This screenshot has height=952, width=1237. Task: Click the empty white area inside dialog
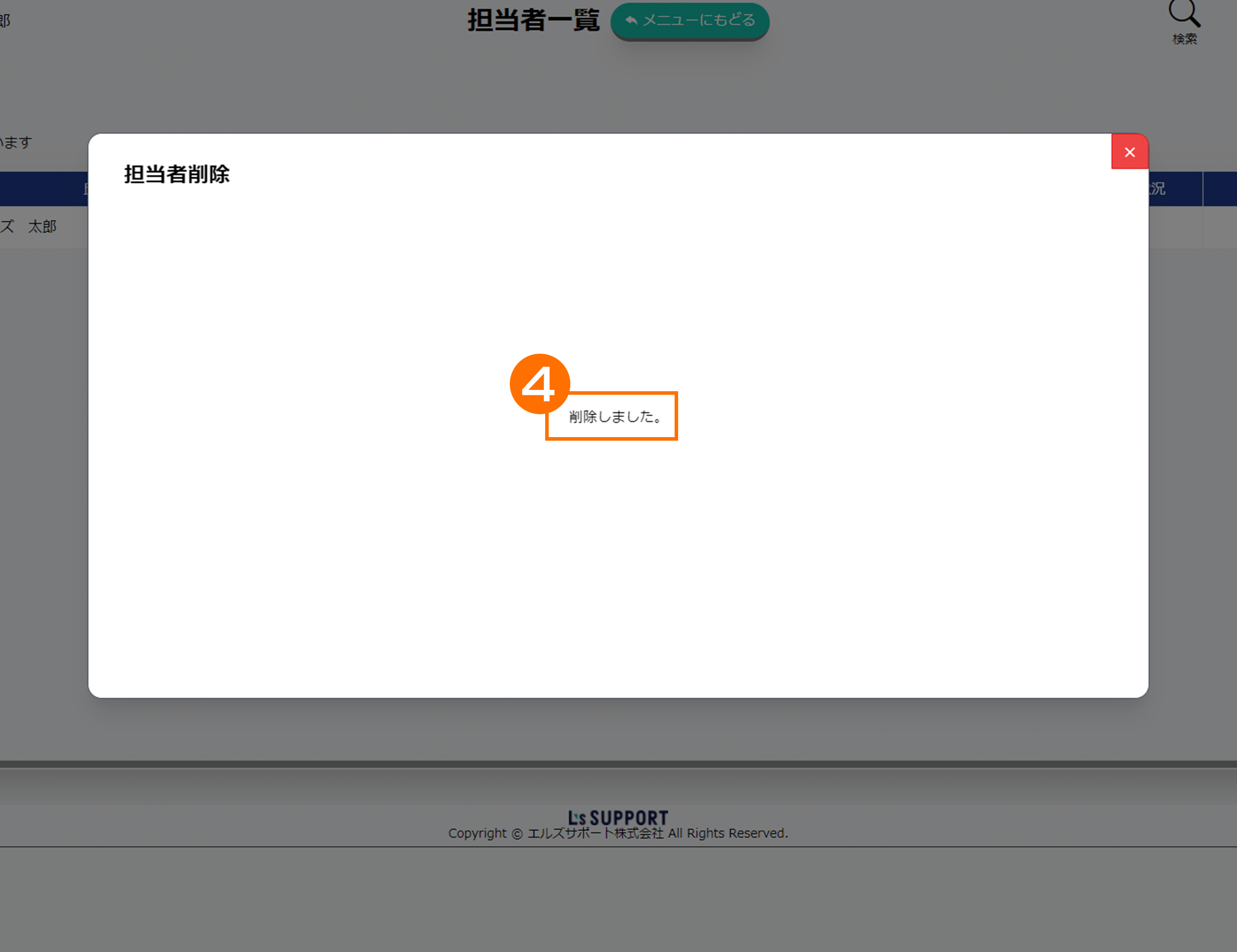click(618, 566)
